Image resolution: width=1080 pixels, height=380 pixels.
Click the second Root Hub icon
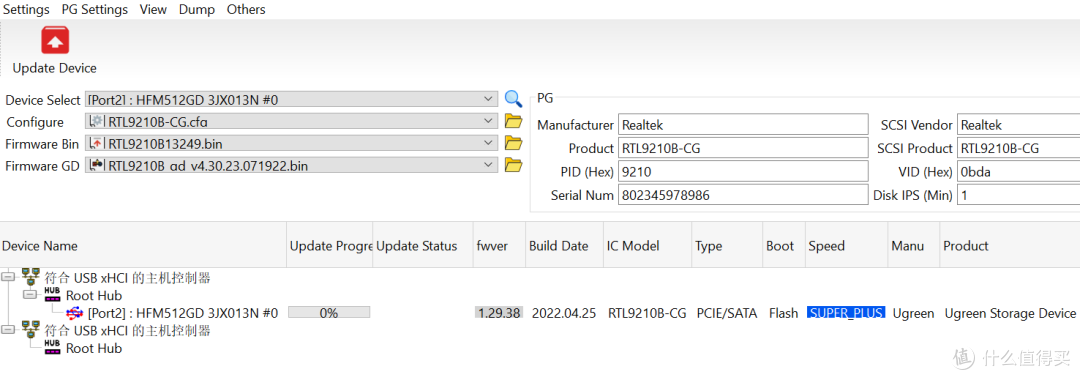pos(52,348)
